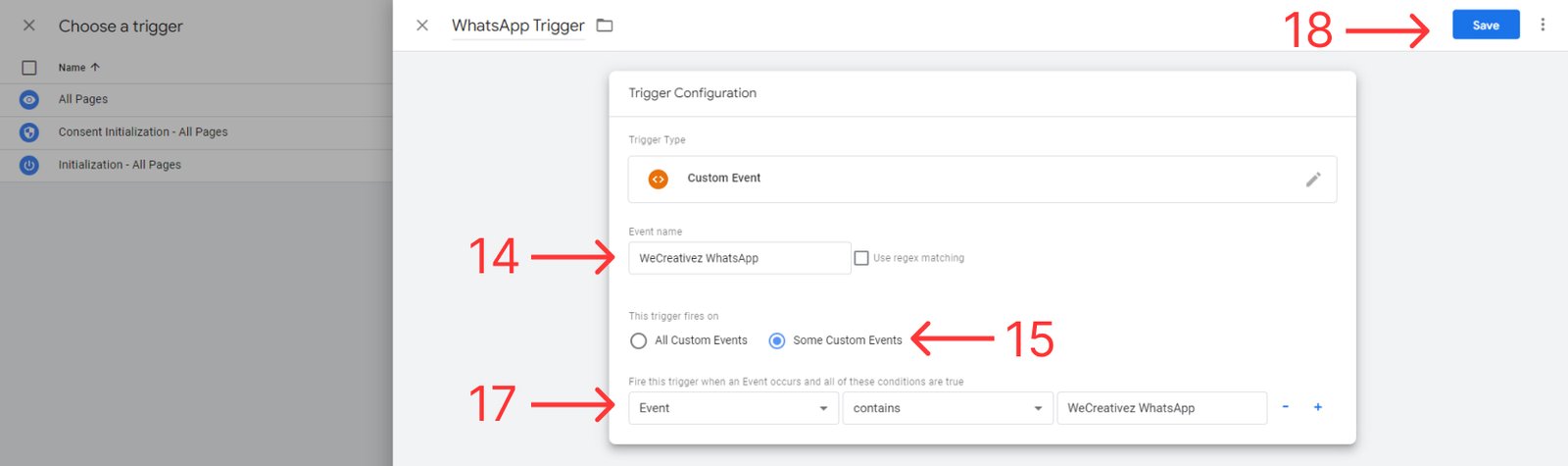Remove the condition row with minus icon
This screenshot has height=466, width=1568.
[x=1285, y=407]
